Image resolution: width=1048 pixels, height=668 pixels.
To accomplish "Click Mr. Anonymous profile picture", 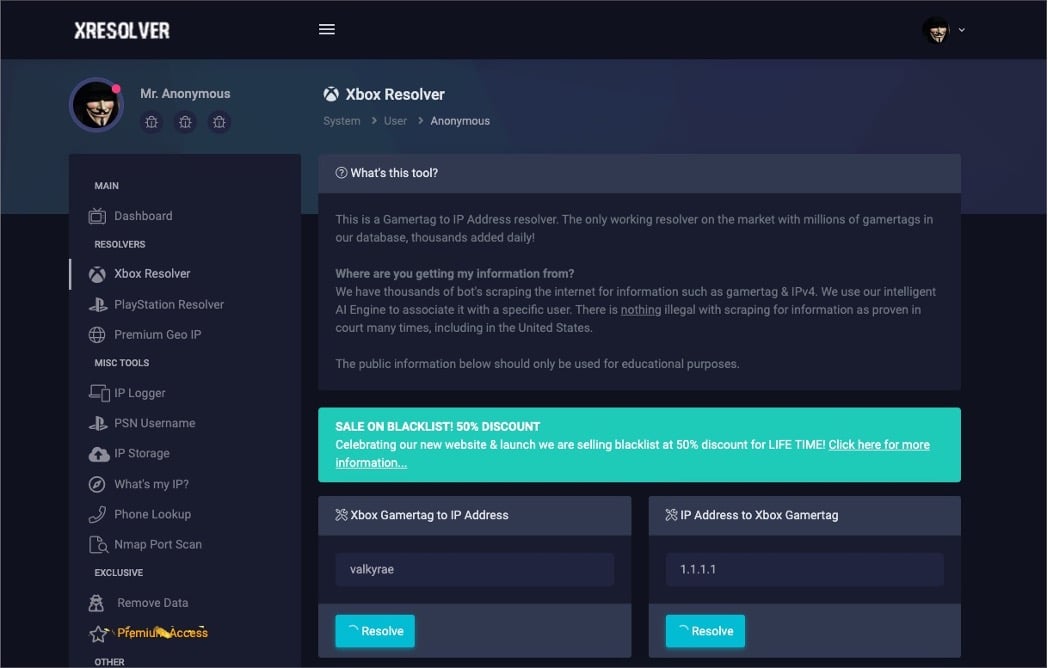I will [98, 105].
